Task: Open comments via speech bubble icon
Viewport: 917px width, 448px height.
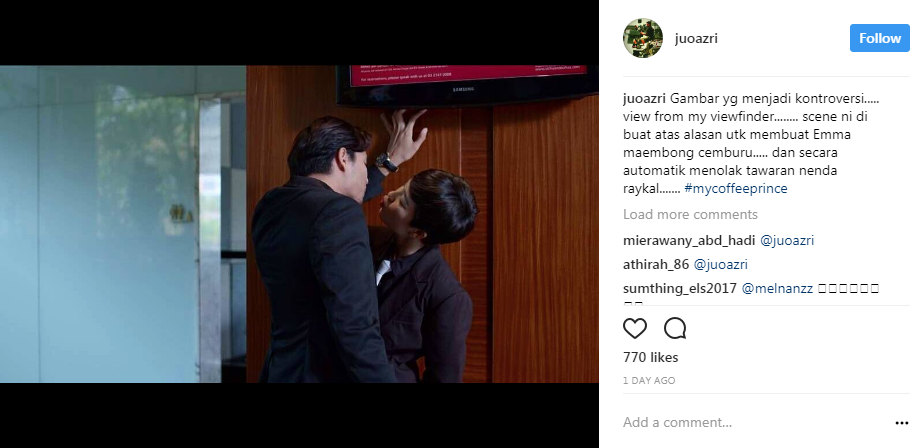Action: (x=675, y=329)
